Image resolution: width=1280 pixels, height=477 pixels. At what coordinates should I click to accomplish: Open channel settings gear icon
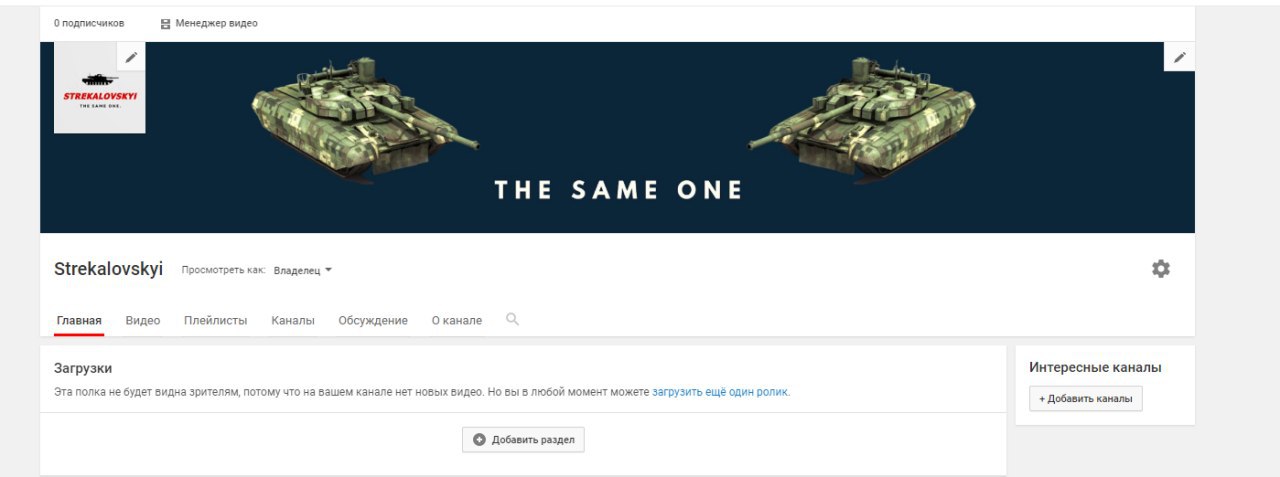pos(1161,269)
